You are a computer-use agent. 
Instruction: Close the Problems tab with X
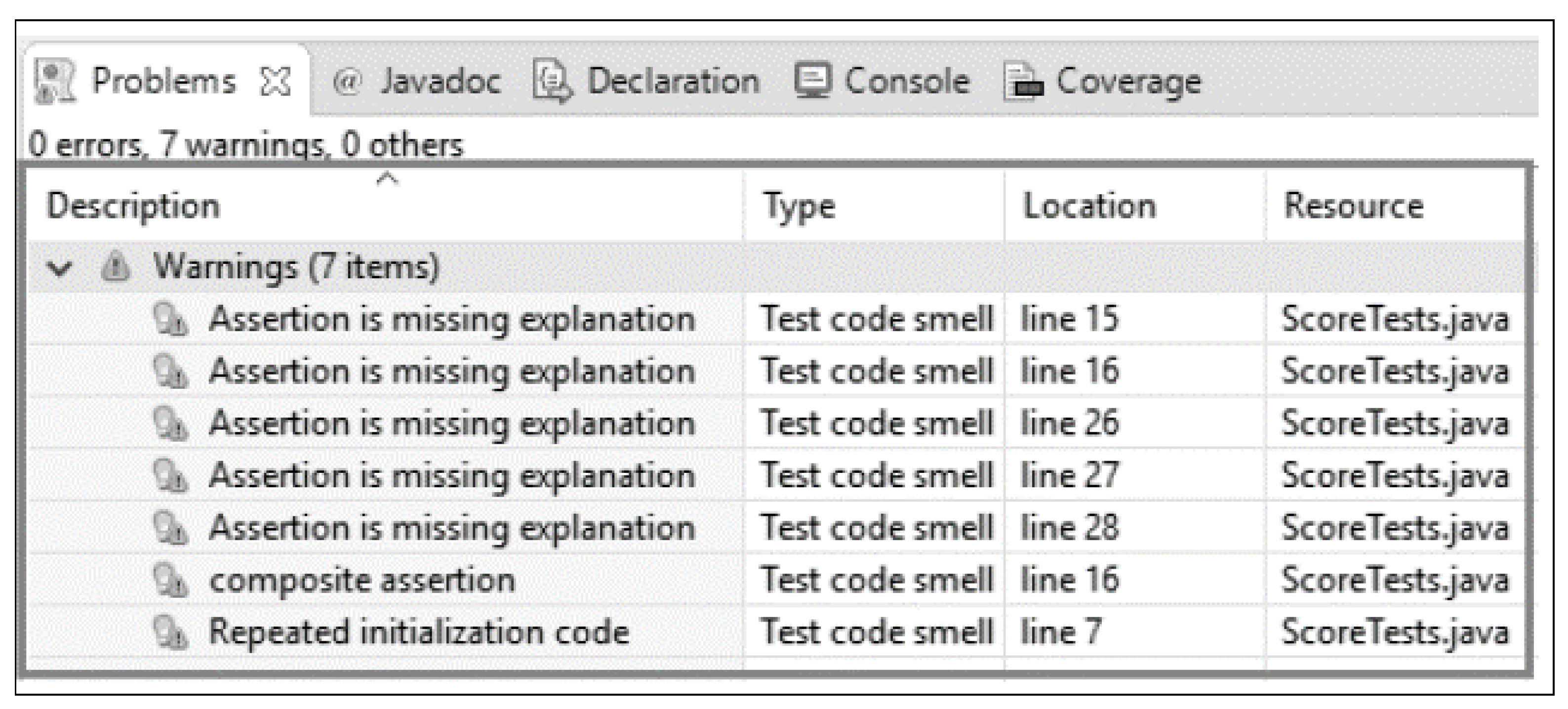(275, 82)
